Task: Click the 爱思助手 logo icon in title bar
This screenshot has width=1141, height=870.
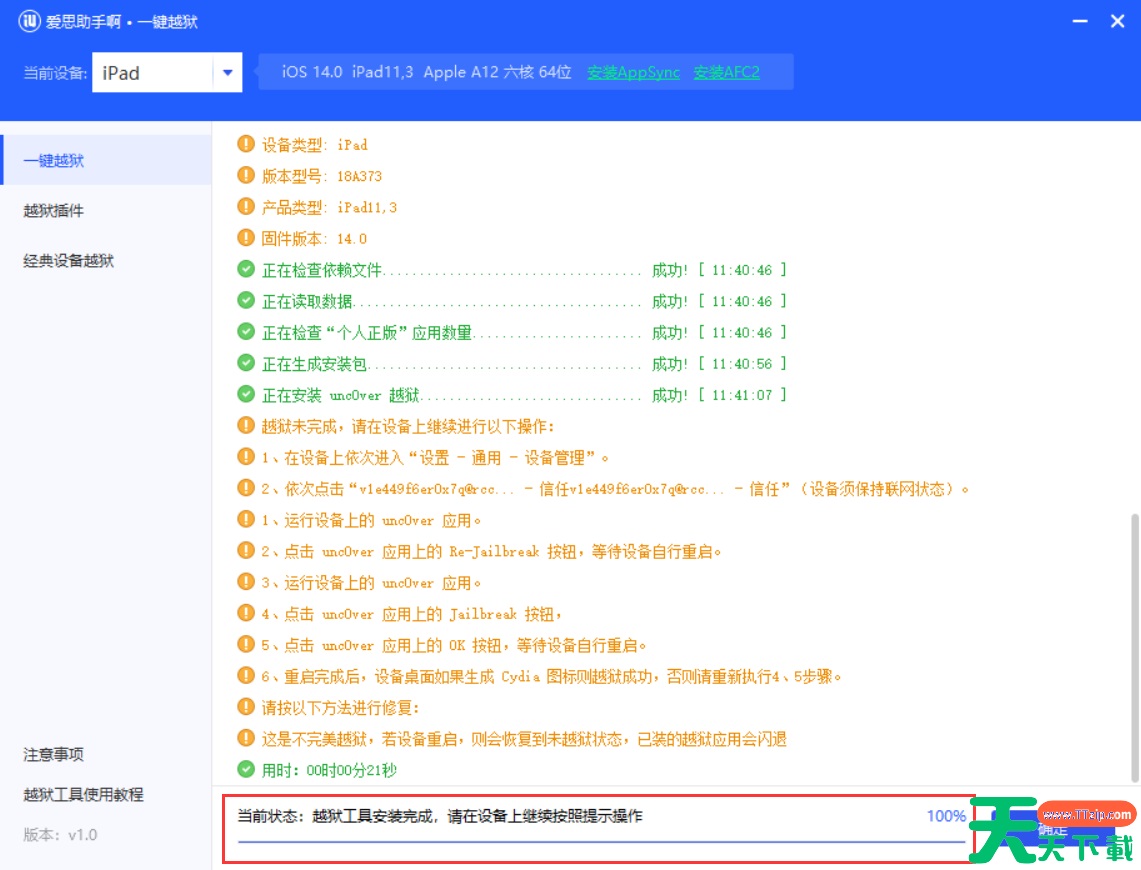Action: click(x=30, y=21)
